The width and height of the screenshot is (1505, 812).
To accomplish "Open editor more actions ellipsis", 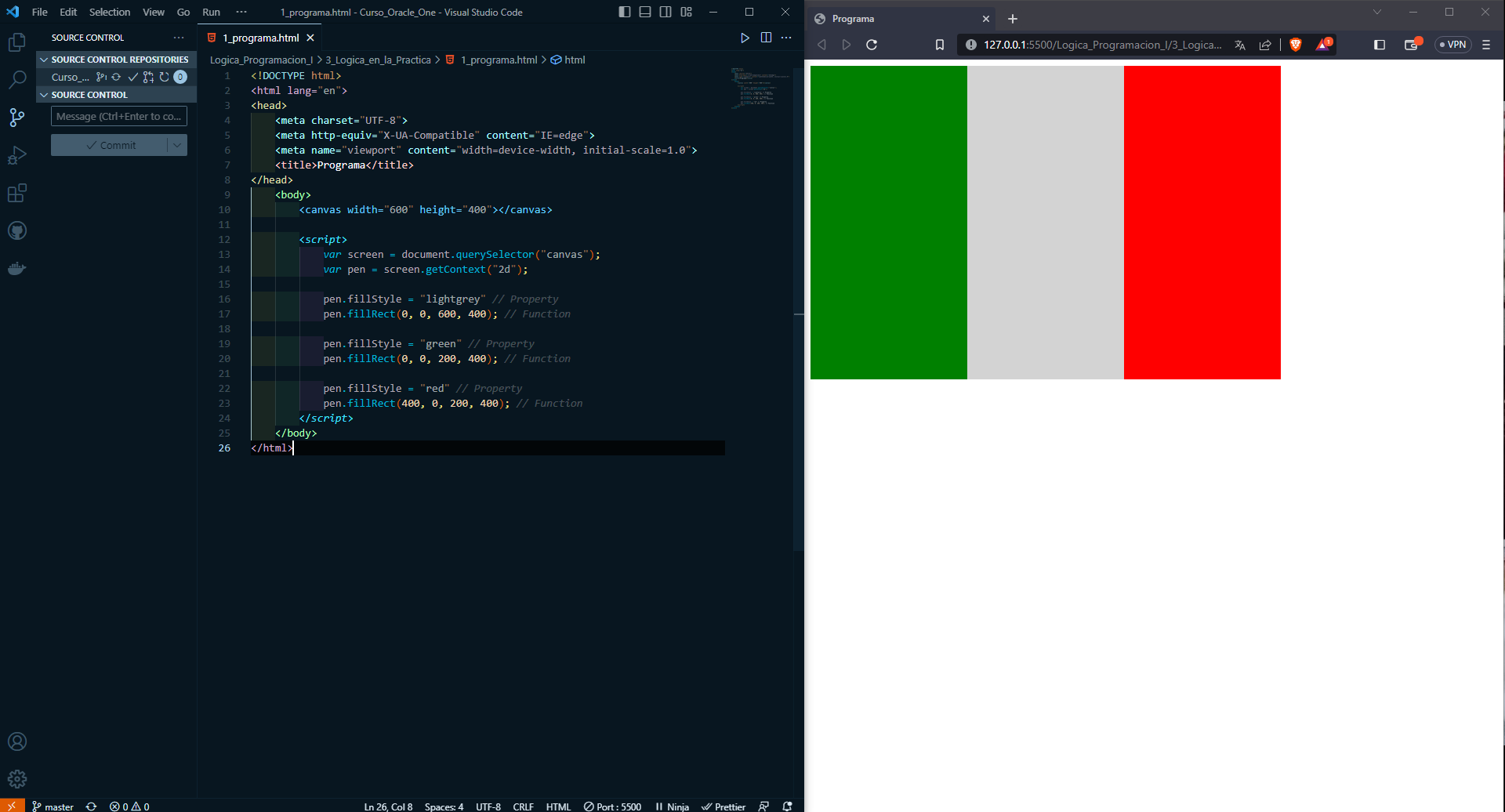I will pyautogui.click(x=786, y=38).
